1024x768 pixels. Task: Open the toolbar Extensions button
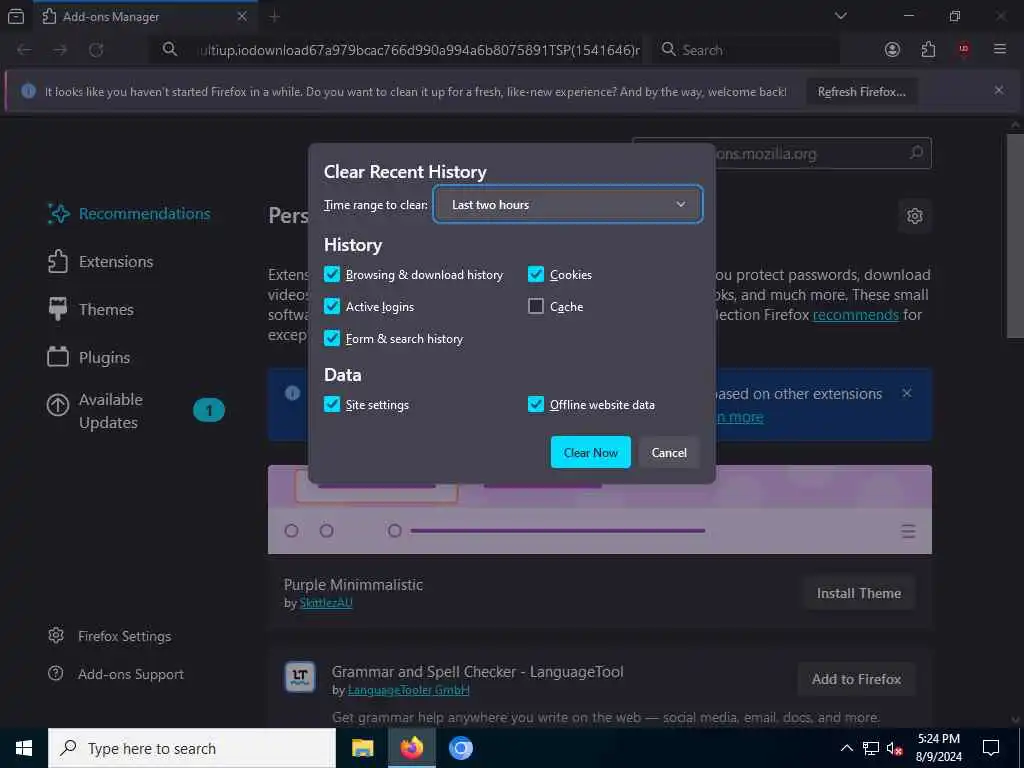928,50
